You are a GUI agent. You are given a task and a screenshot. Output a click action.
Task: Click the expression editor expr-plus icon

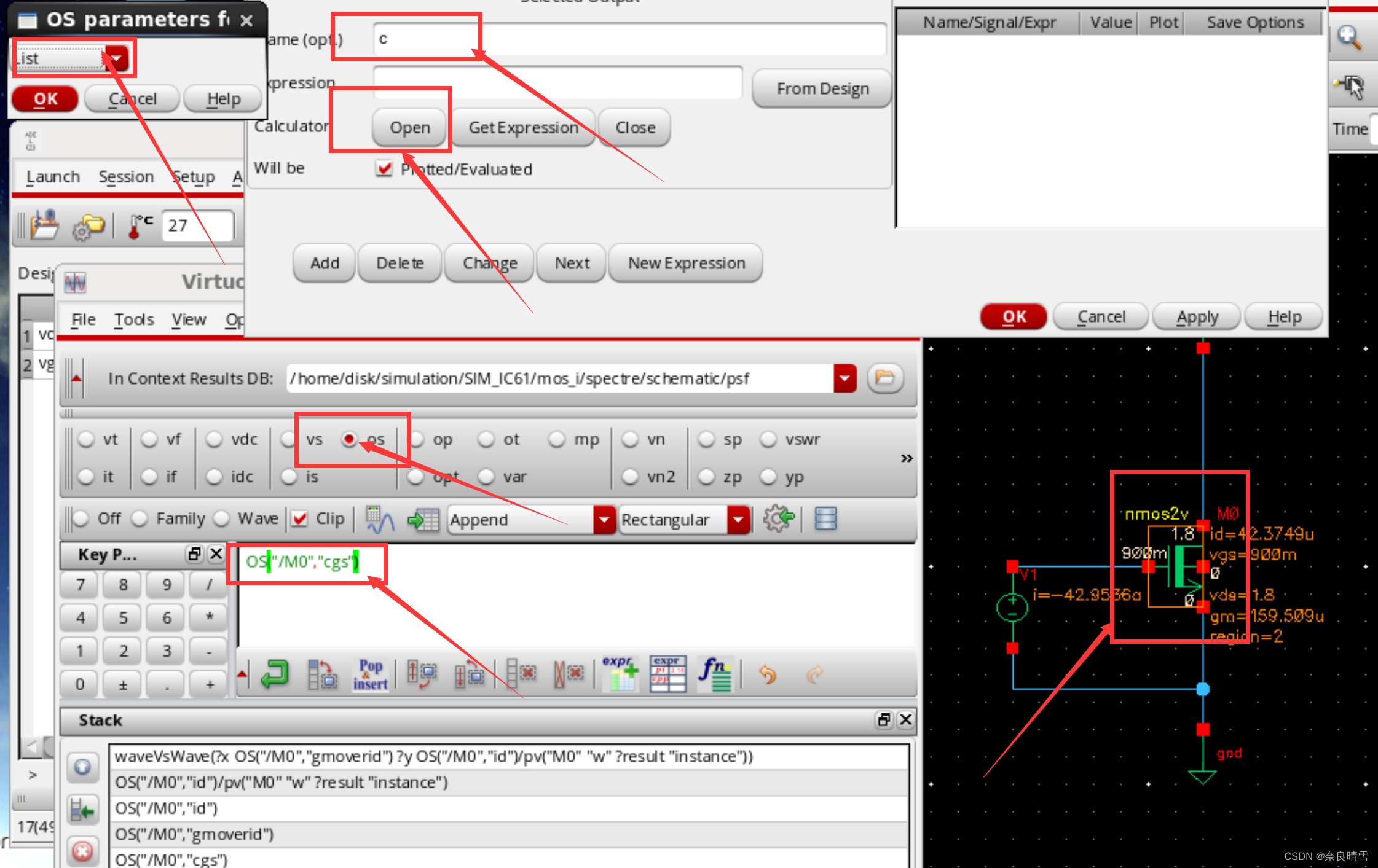coord(621,674)
